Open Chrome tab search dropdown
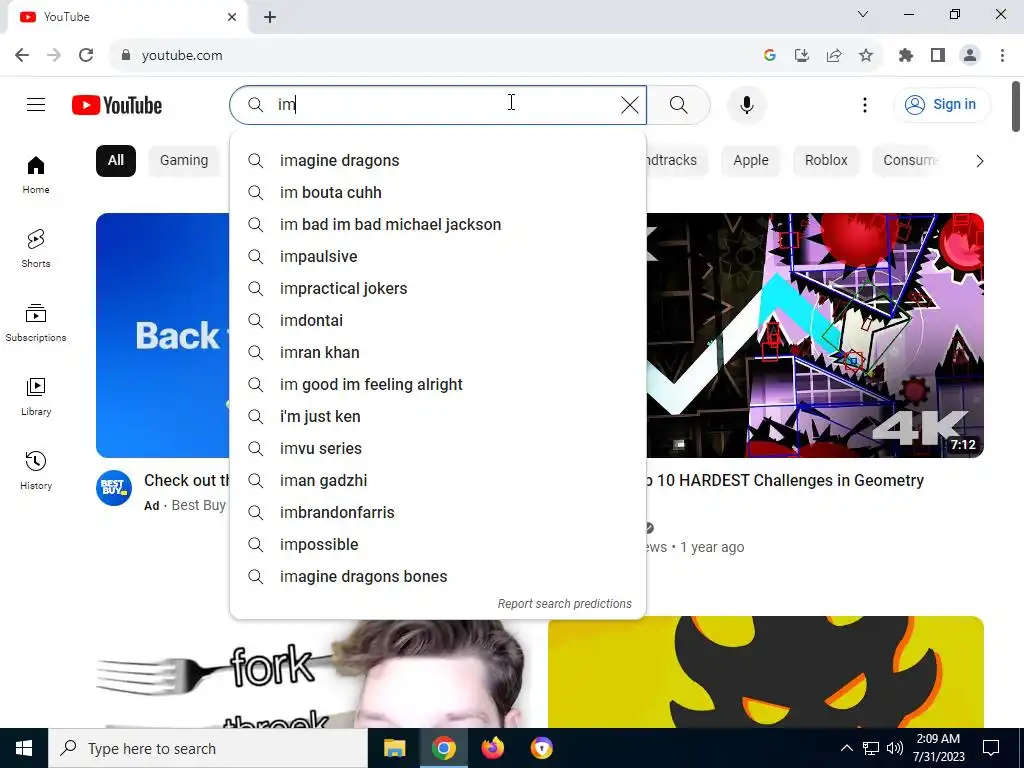Screen dimensions: 1024x768 point(863,14)
